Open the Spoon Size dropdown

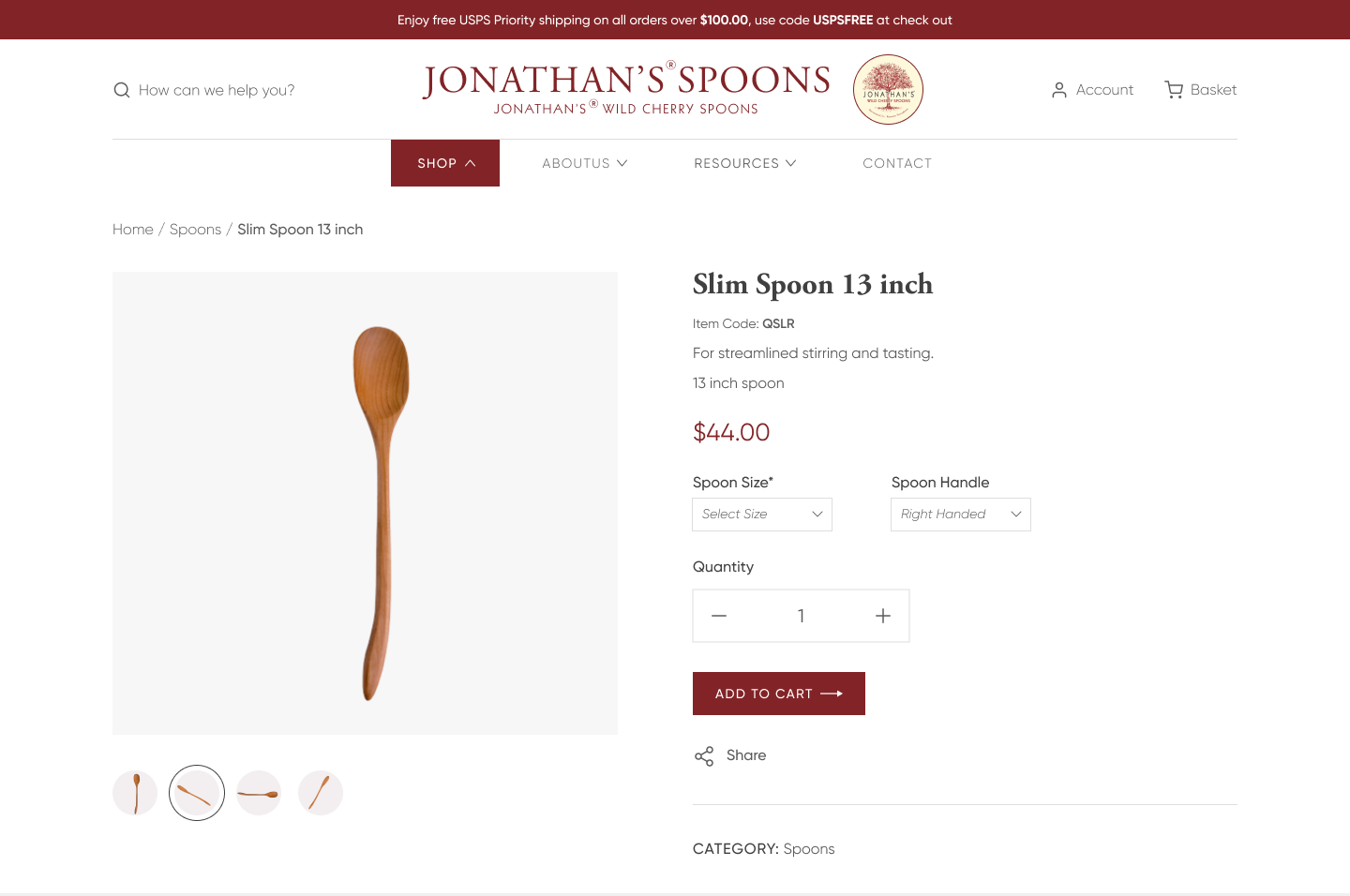762,515
